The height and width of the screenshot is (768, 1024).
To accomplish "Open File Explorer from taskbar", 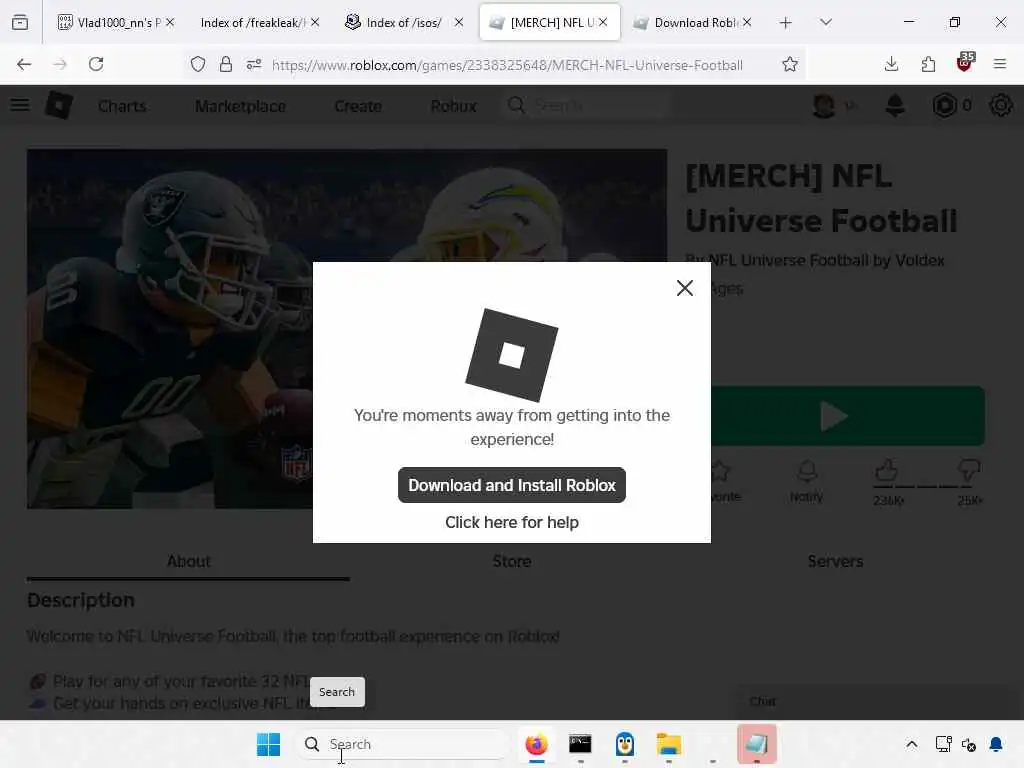I will 669,744.
